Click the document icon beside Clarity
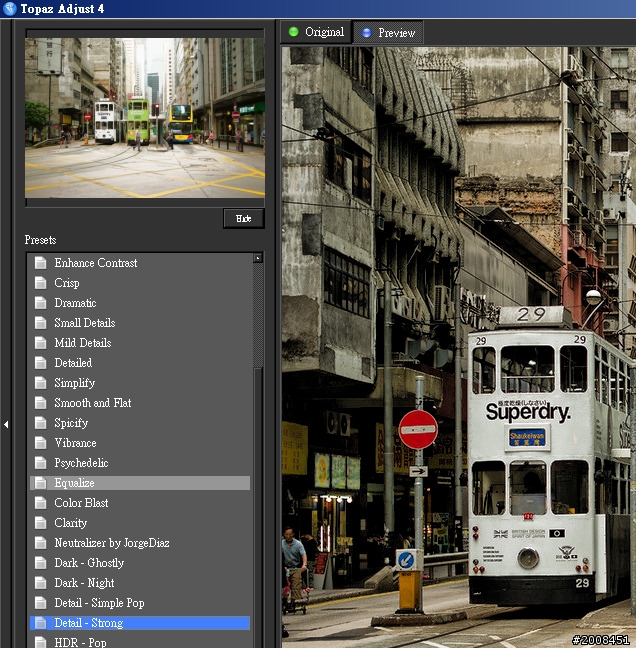636x648 pixels. pos(40,523)
